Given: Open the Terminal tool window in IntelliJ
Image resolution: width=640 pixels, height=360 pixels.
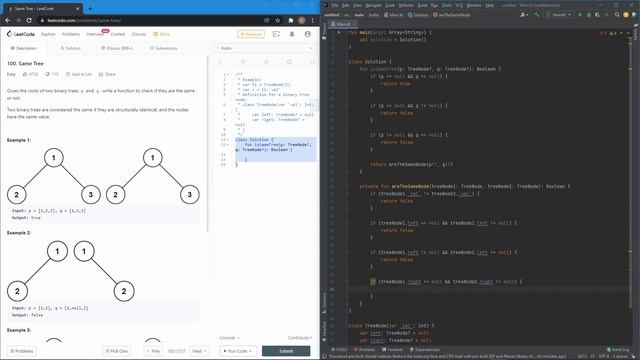Looking at the screenshot, I should (392, 349).
